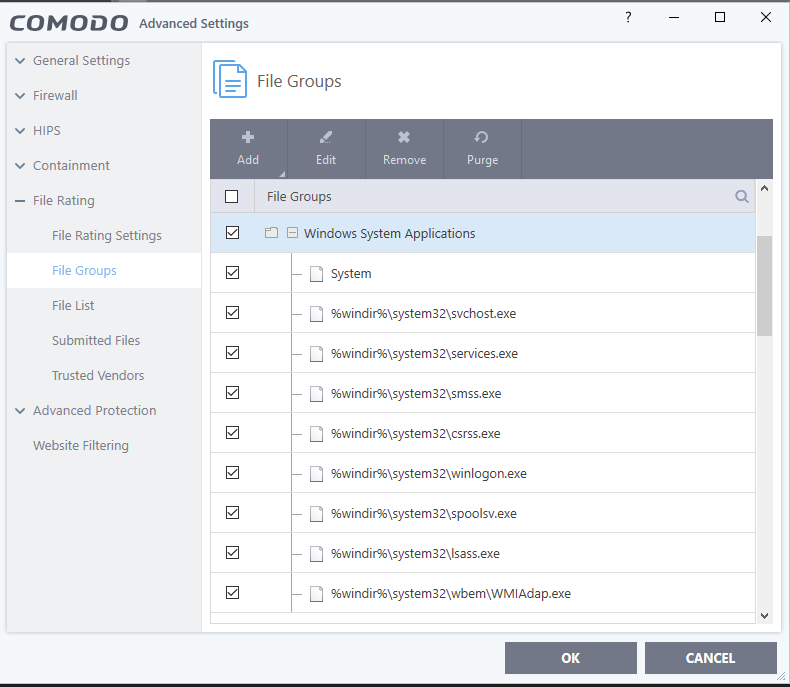Screen dimensions: 790x687
Task: Click the Edit toolbar label
Action: [x=325, y=160]
